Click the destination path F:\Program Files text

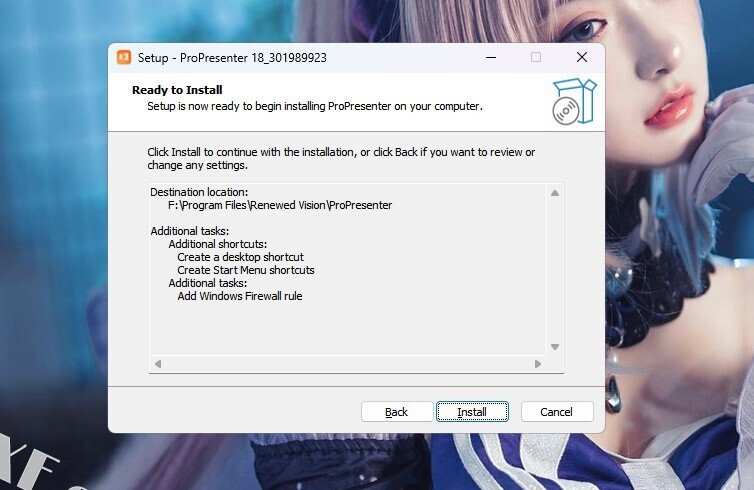(280, 205)
